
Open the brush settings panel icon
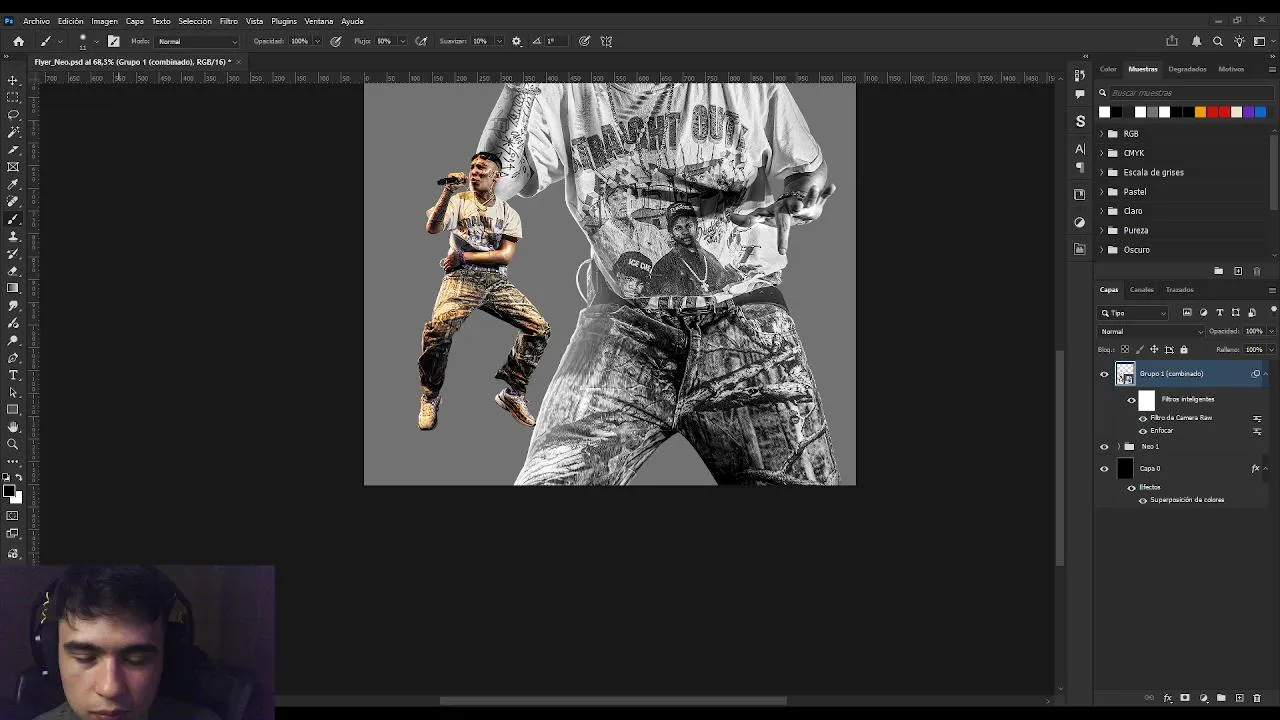coord(113,41)
